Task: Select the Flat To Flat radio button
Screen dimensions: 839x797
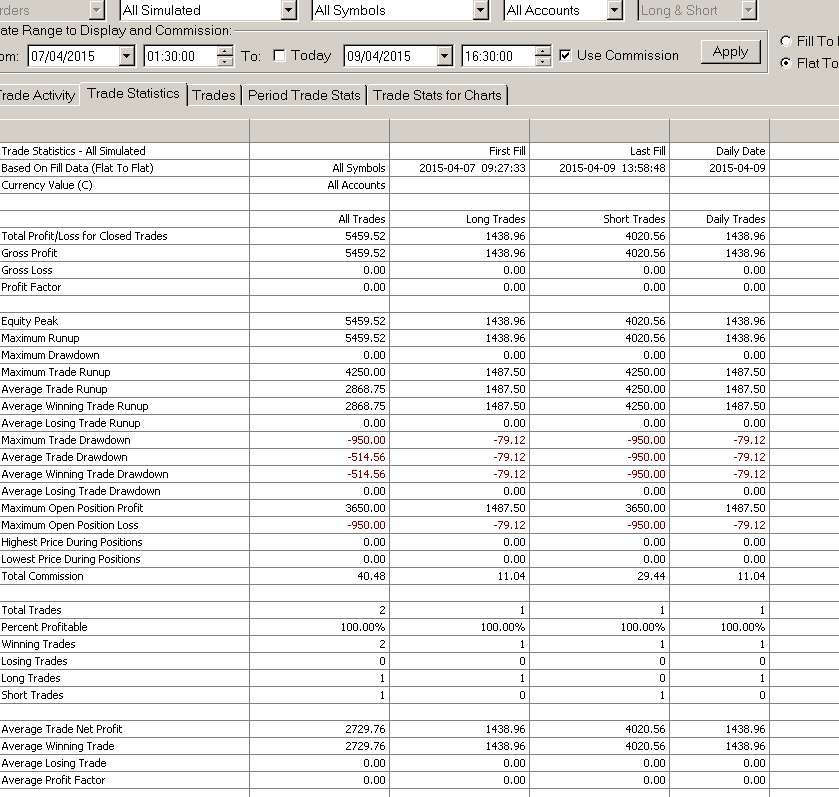Action: click(785, 63)
